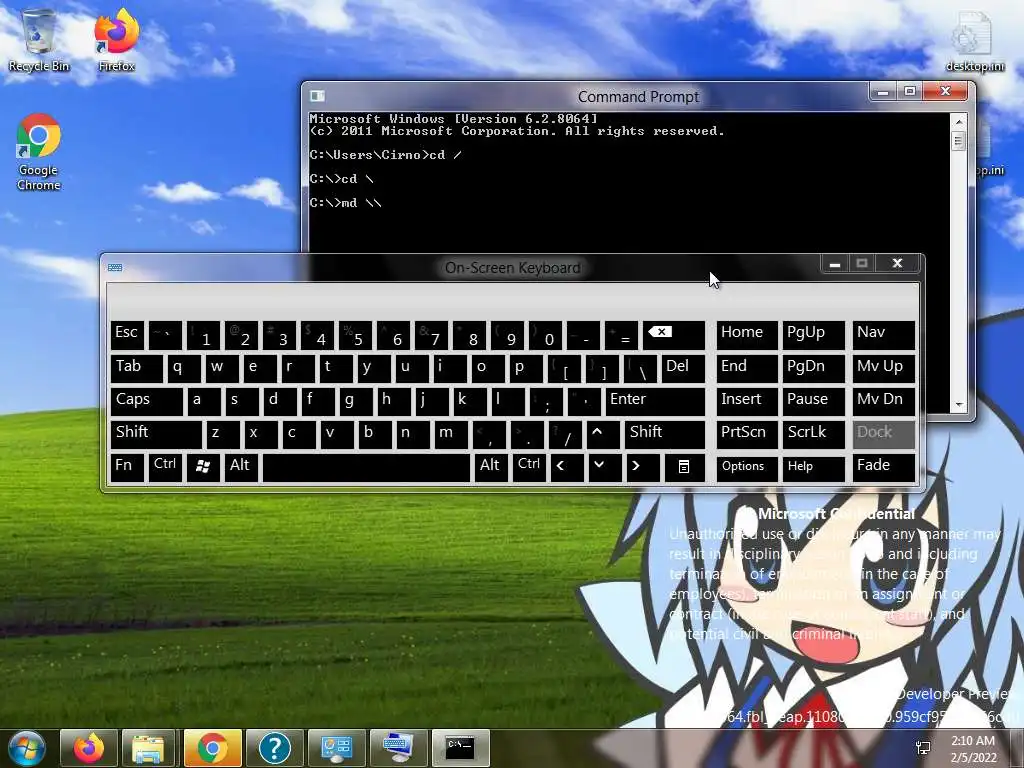Open the Recycle Bin desktop icon

39,40
